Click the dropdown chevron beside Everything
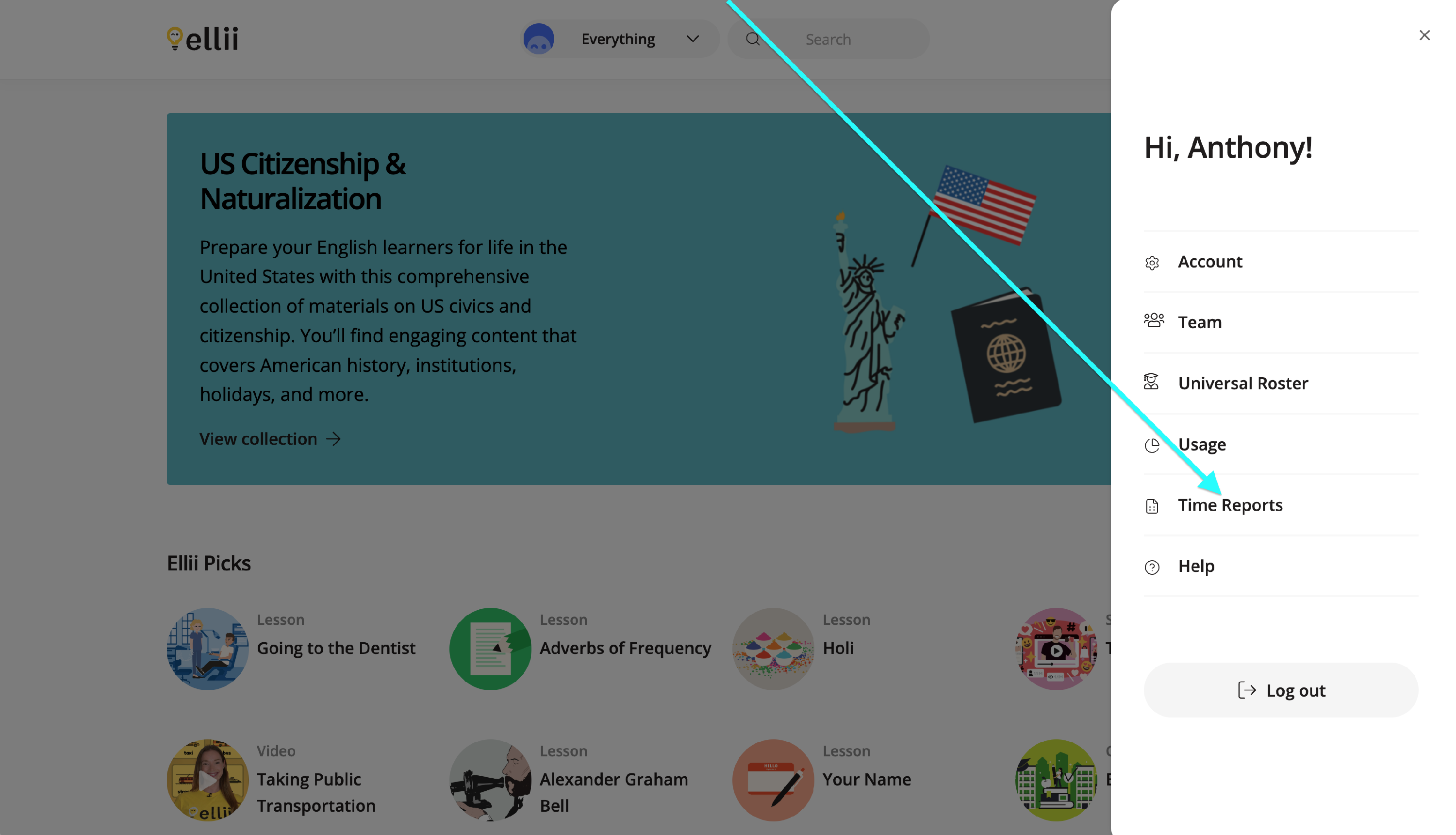 [693, 39]
